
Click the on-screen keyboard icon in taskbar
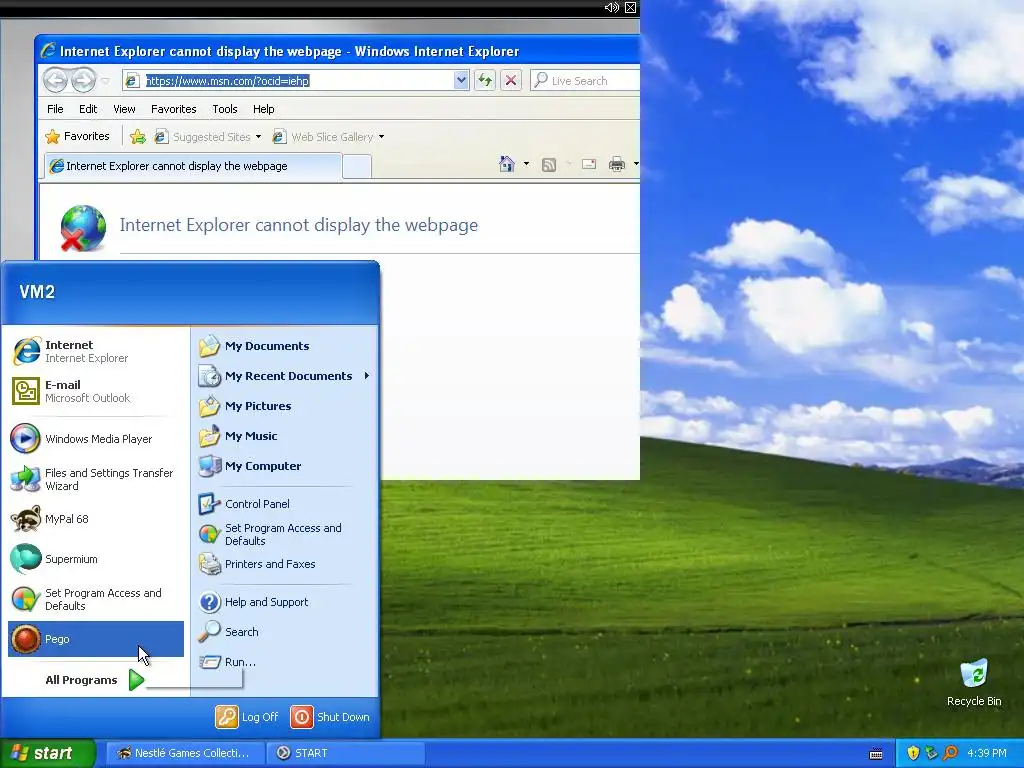coord(876,754)
